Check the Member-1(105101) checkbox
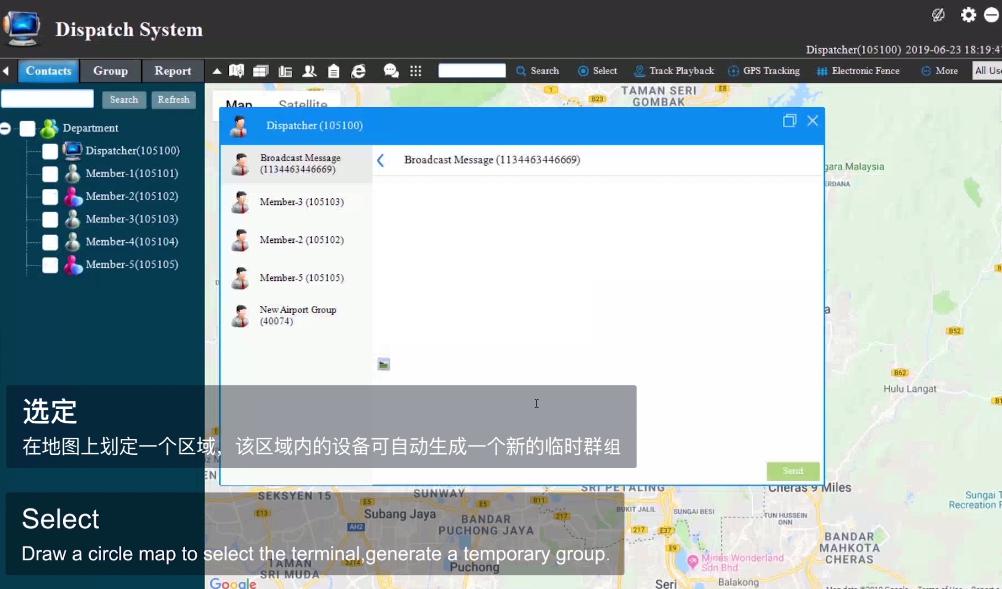The height and width of the screenshot is (589, 1002). point(50,174)
